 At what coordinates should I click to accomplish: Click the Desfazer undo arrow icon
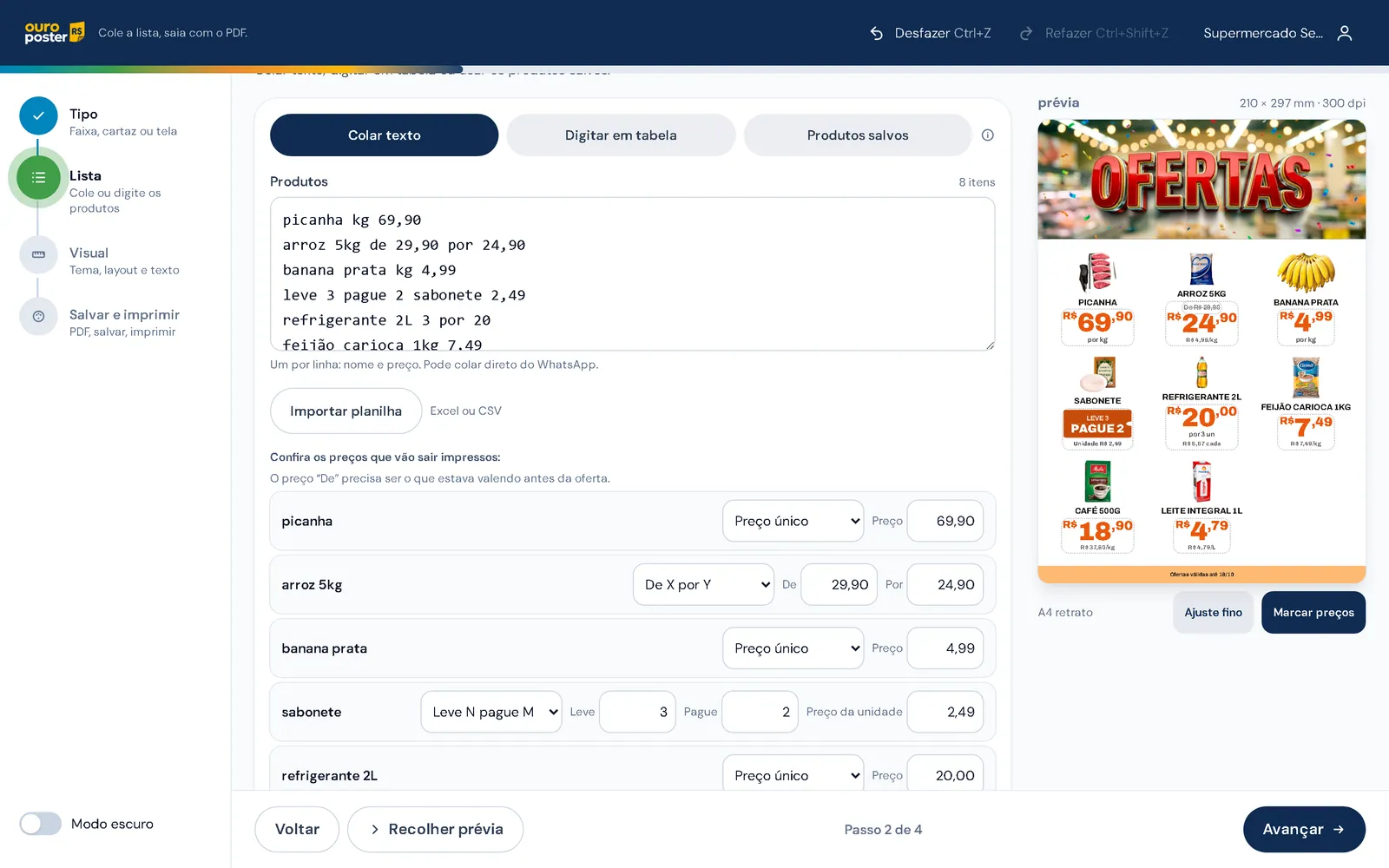(877, 33)
